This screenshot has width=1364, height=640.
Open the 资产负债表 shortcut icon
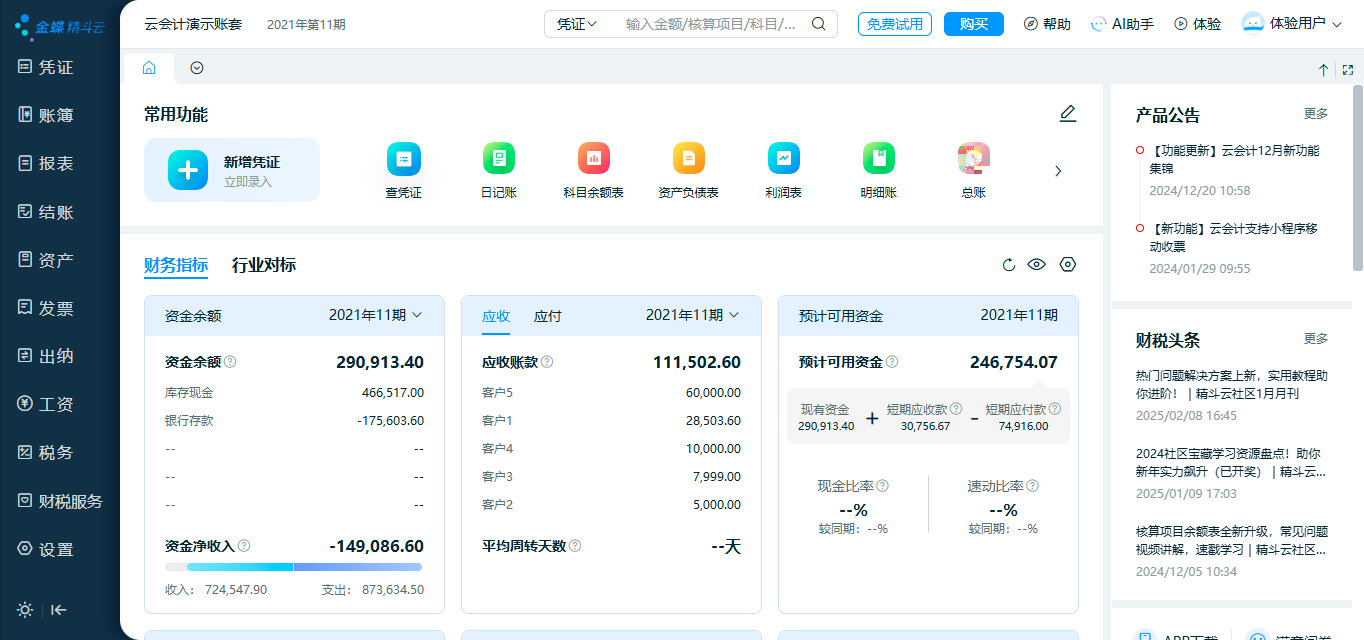pos(689,158)
